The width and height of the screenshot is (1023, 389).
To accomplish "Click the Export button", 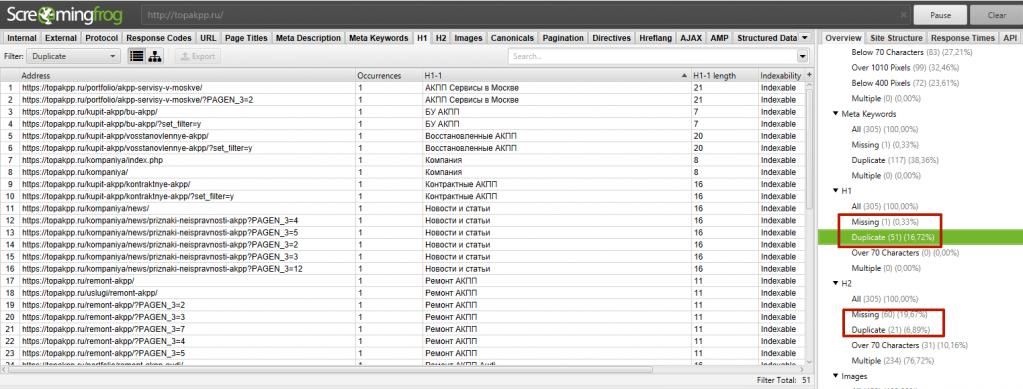I will (198, 56).
